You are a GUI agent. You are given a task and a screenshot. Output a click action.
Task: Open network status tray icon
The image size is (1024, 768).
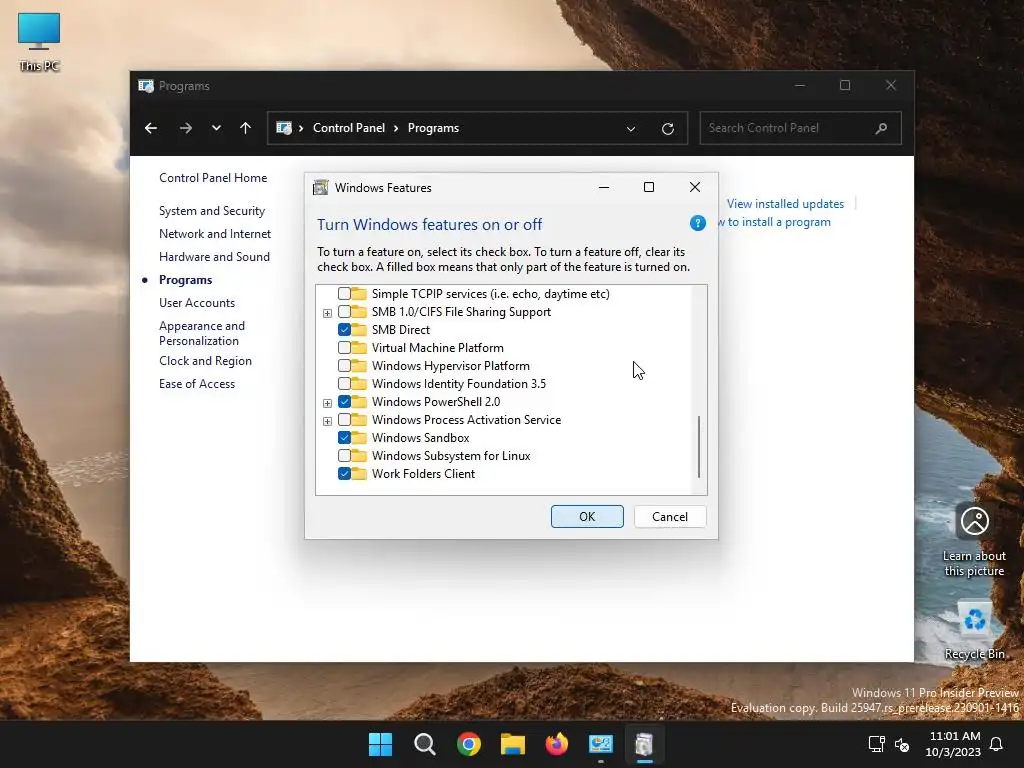(x=876, y=744)
